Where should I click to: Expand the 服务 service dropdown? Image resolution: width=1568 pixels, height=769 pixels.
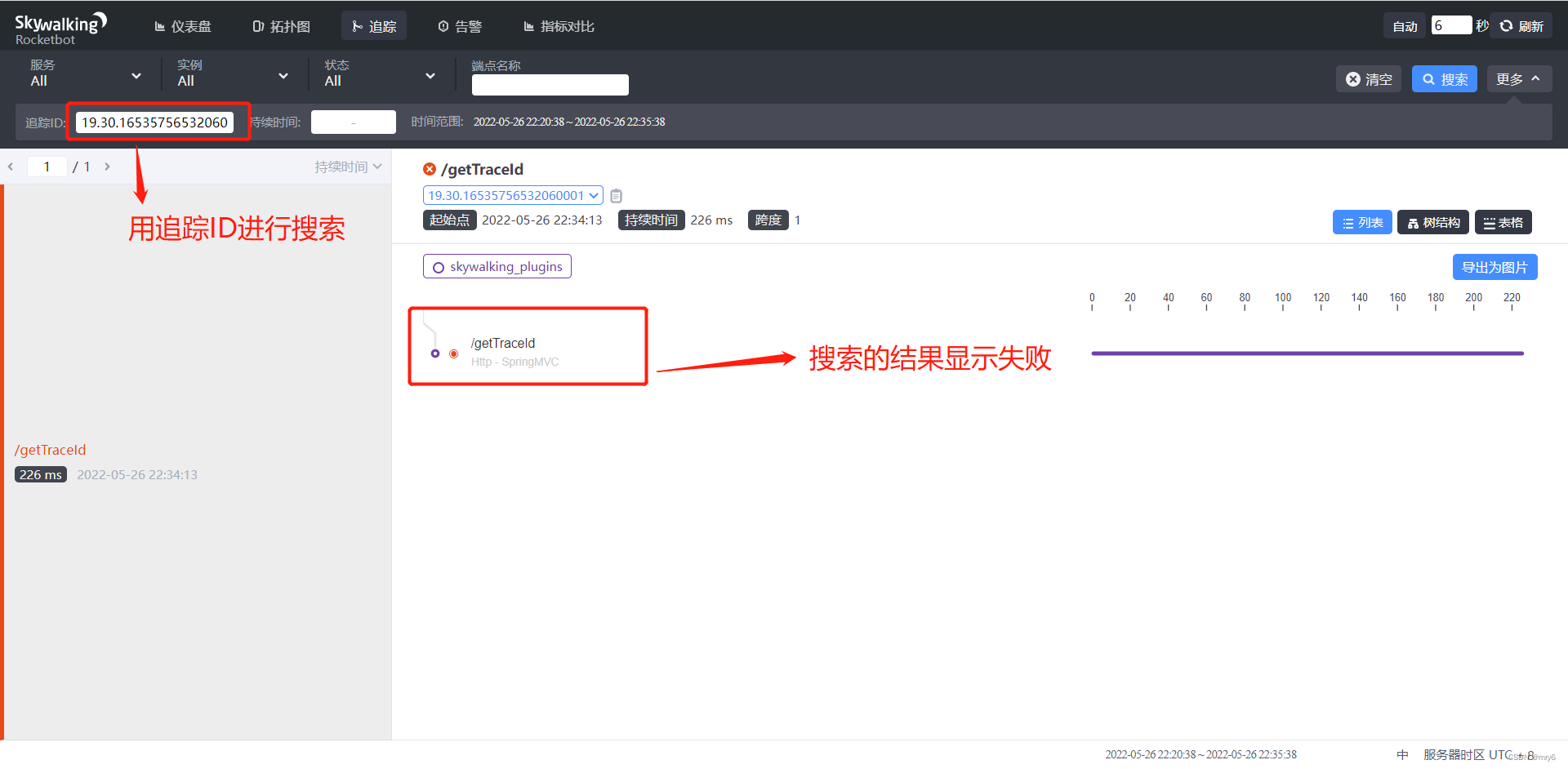point(86,73)
